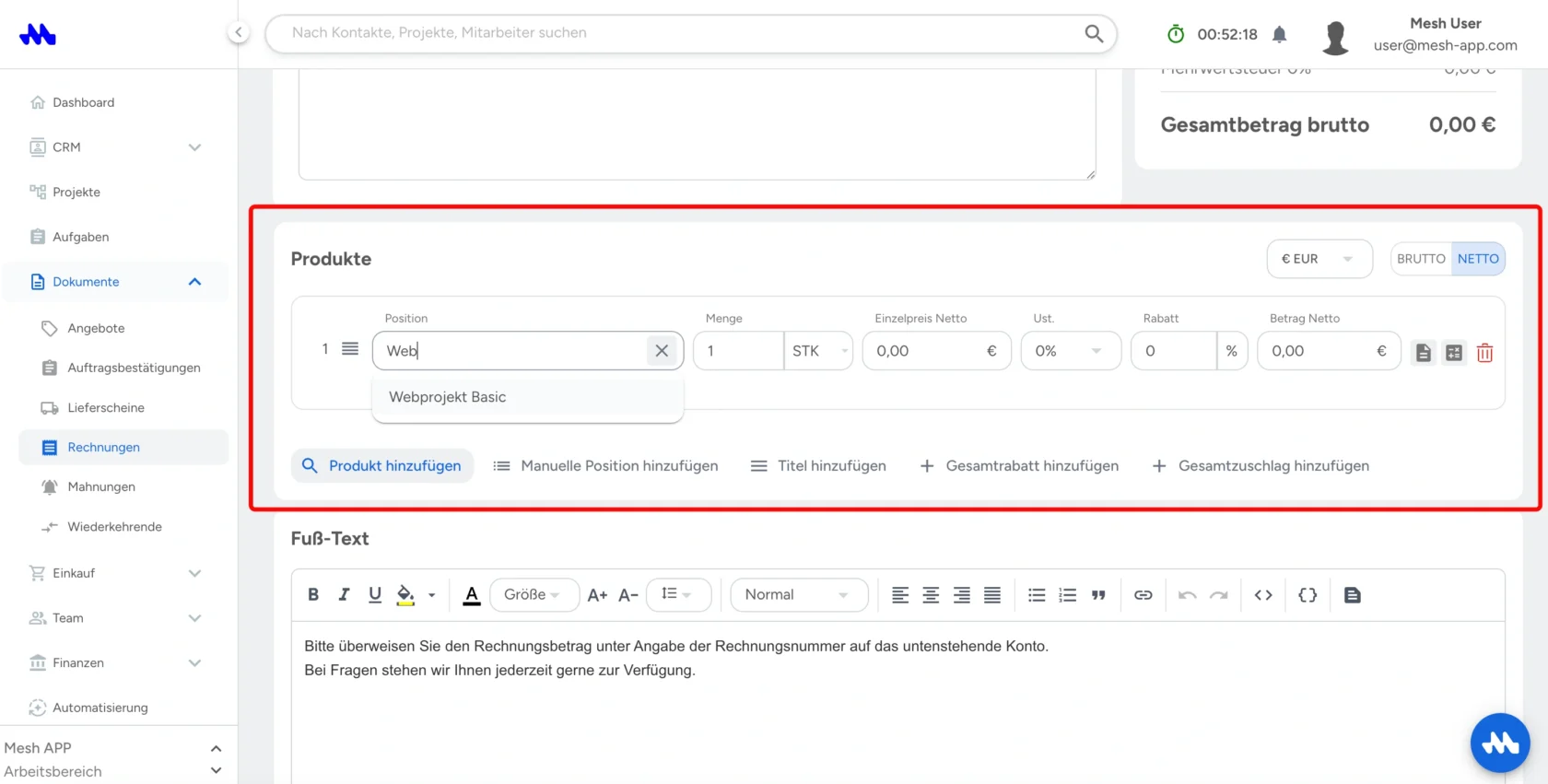Click Gesamtrabatt hinzufügen
The height and width of the screenshot is (784, 1548).
[x=1019, y=466]
